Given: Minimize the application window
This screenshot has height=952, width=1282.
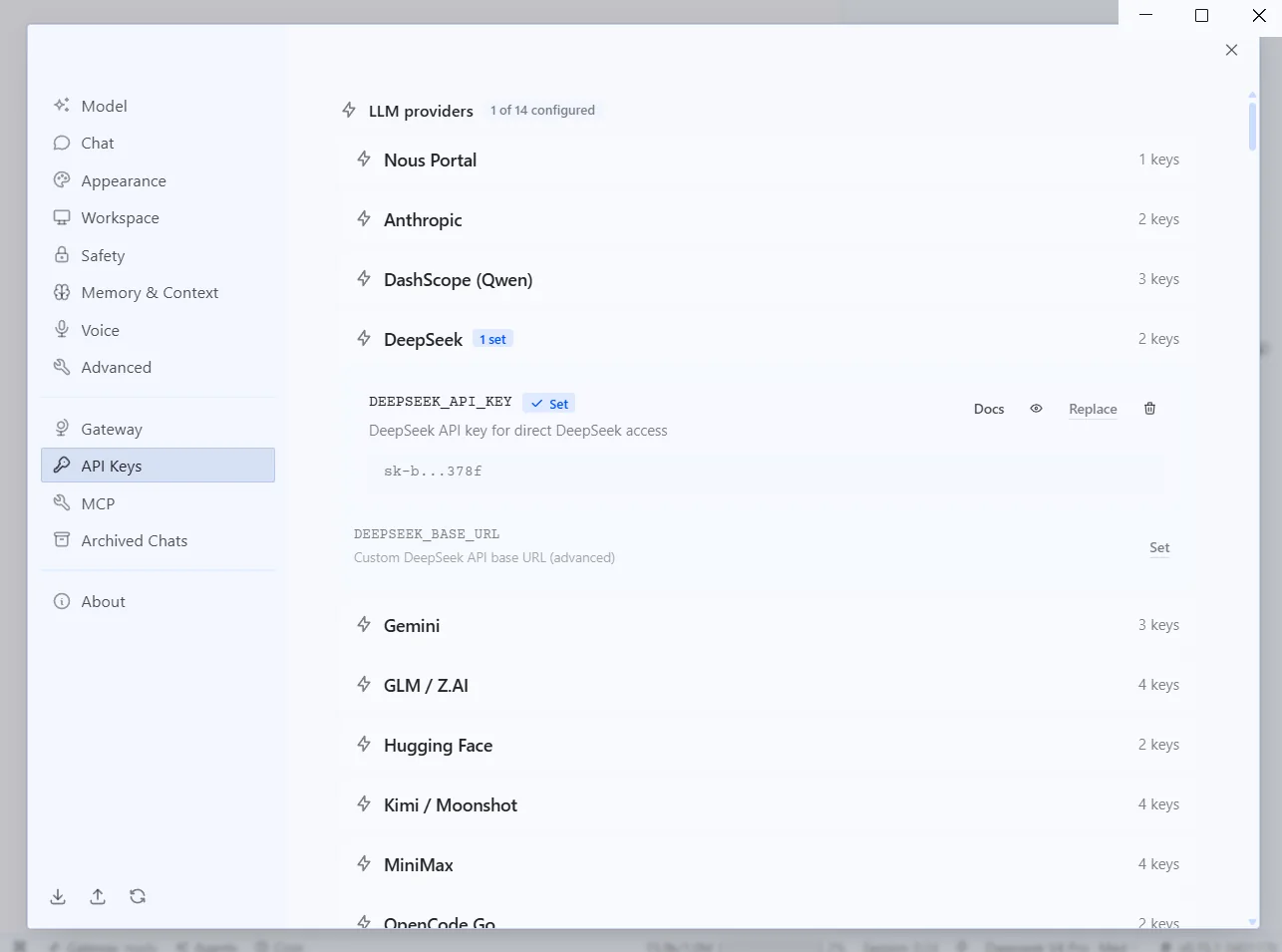Looking at the screenshot, I should pyautogui.click(x=1146, y=15).
